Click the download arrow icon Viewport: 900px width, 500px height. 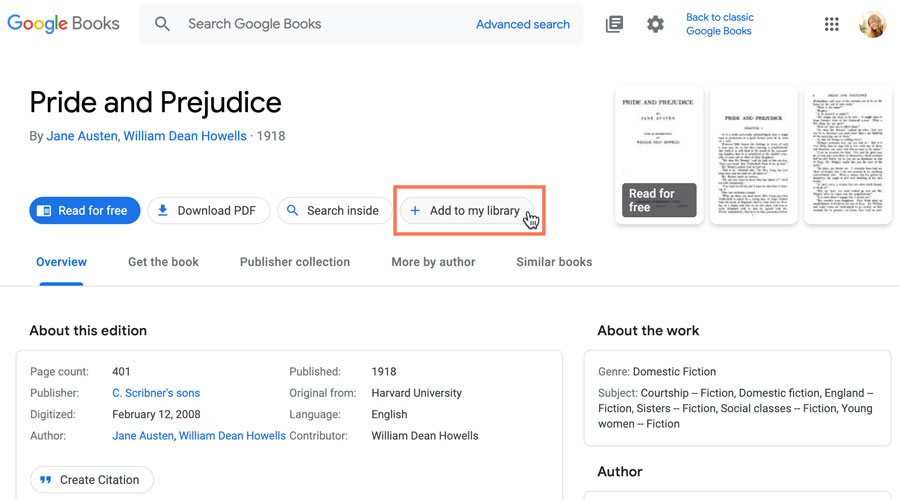pos(163,210)
